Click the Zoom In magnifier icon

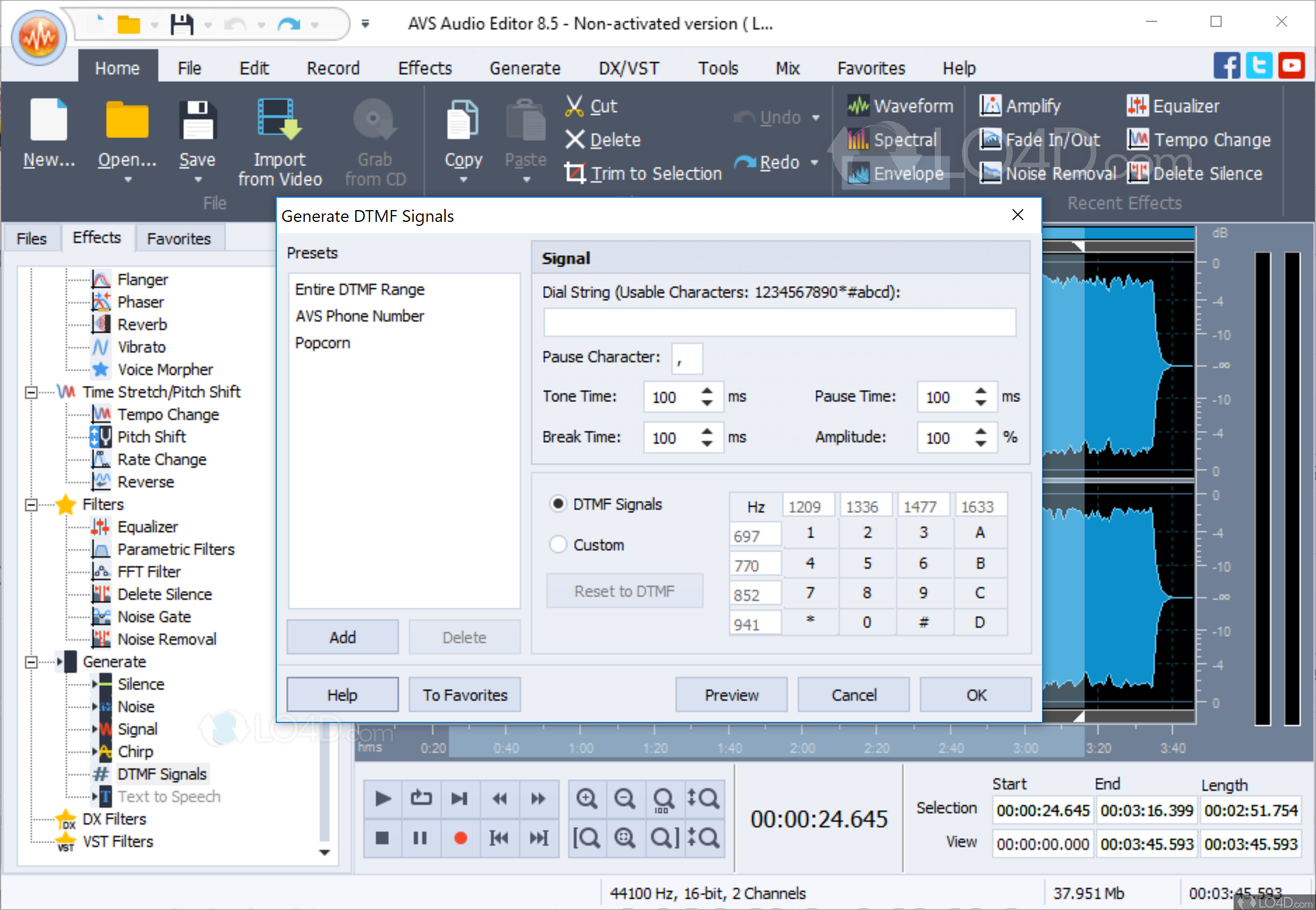587,798
